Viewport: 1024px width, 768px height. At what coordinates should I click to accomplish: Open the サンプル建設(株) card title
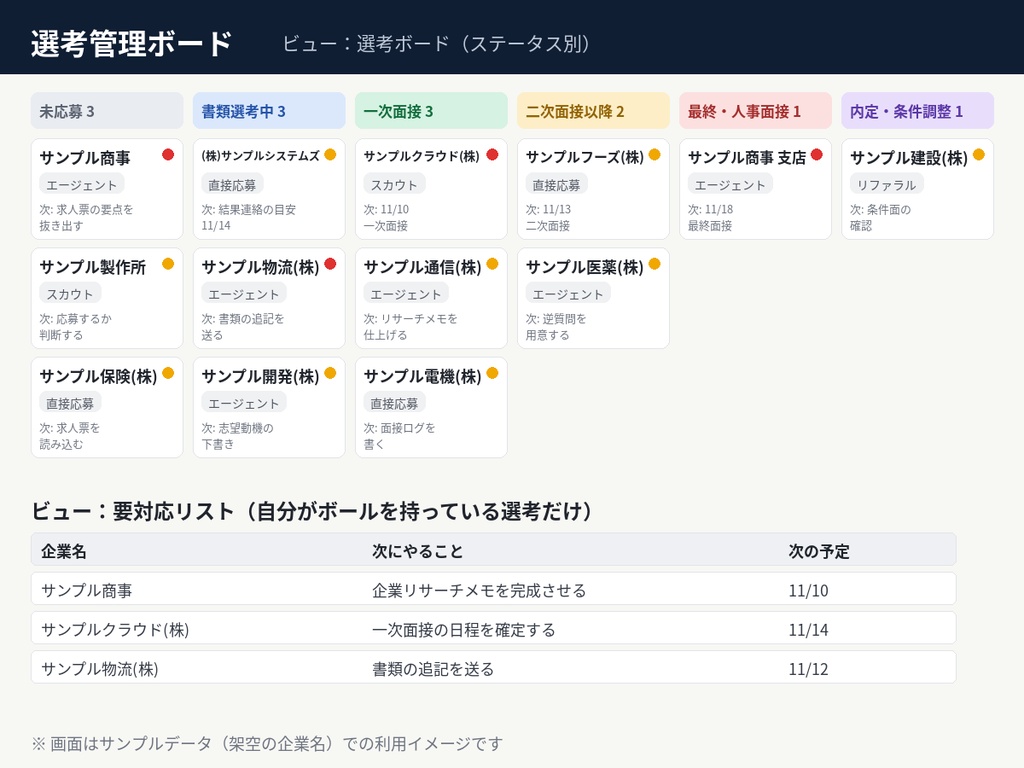tap(909, 158)
